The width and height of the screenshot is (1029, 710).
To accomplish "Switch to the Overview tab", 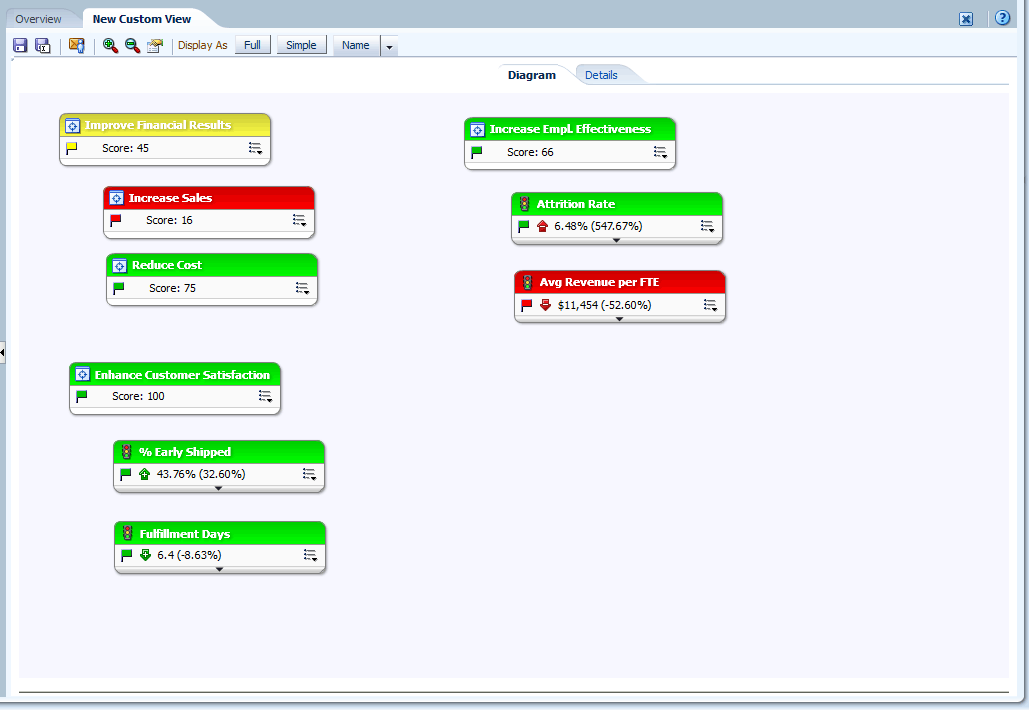I will tap(38, 19).
